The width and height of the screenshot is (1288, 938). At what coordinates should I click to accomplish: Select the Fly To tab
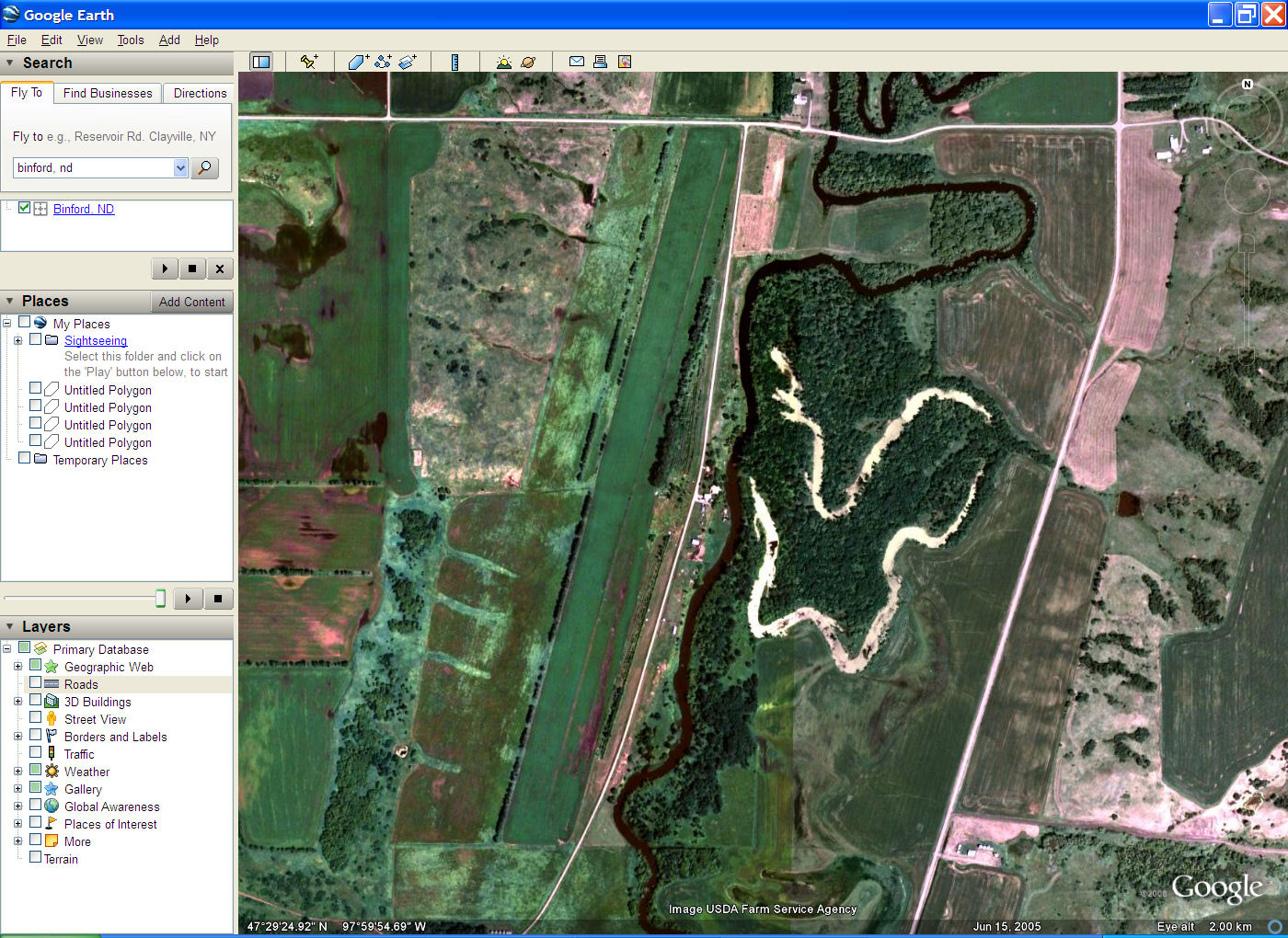(x=27, y=92)
